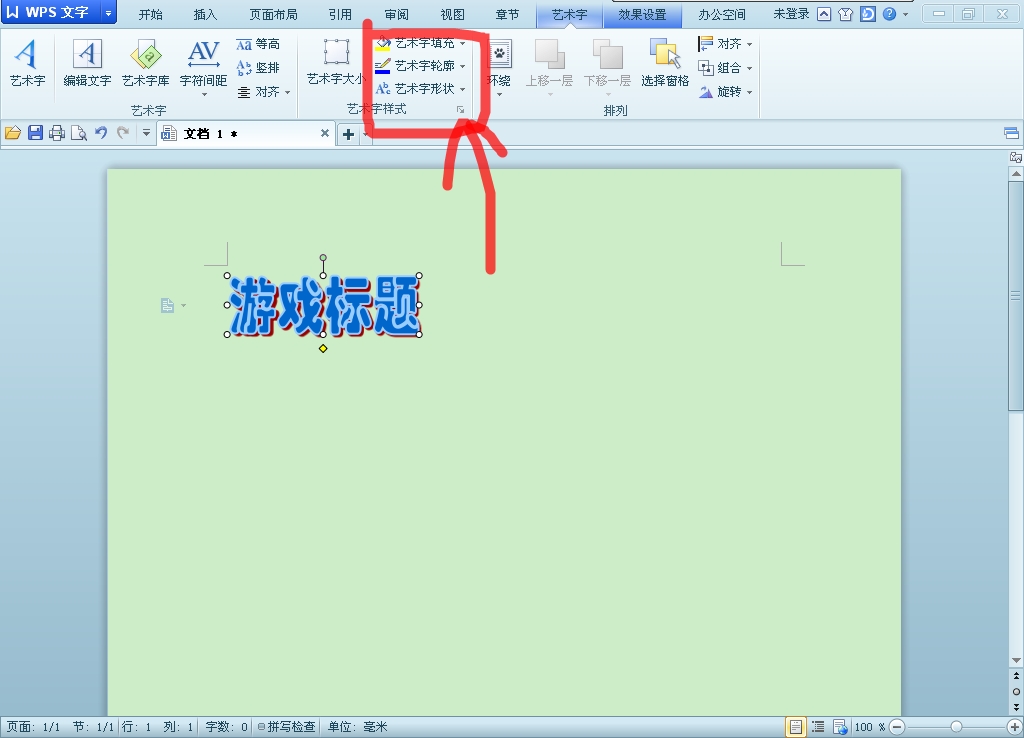Open layout options icon beside WordArt
Screen dimensions: 1024x738
click(168, 305)
